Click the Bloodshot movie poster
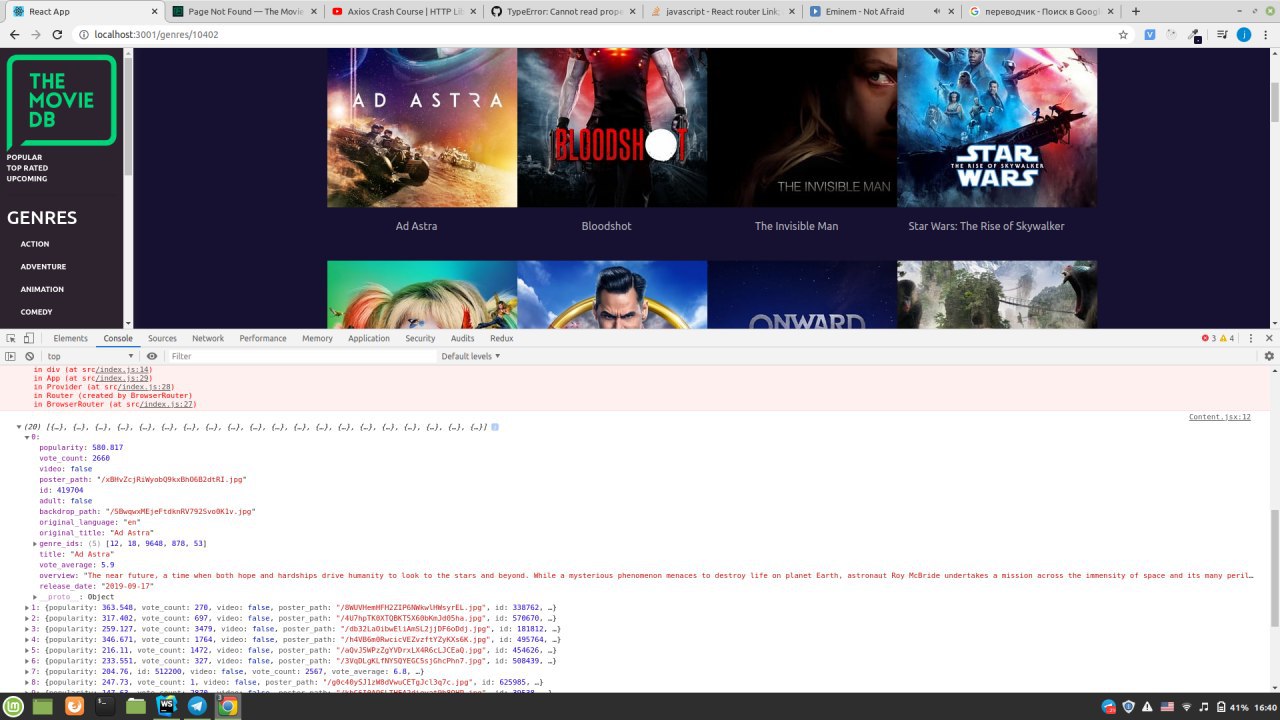 [612, 127]
